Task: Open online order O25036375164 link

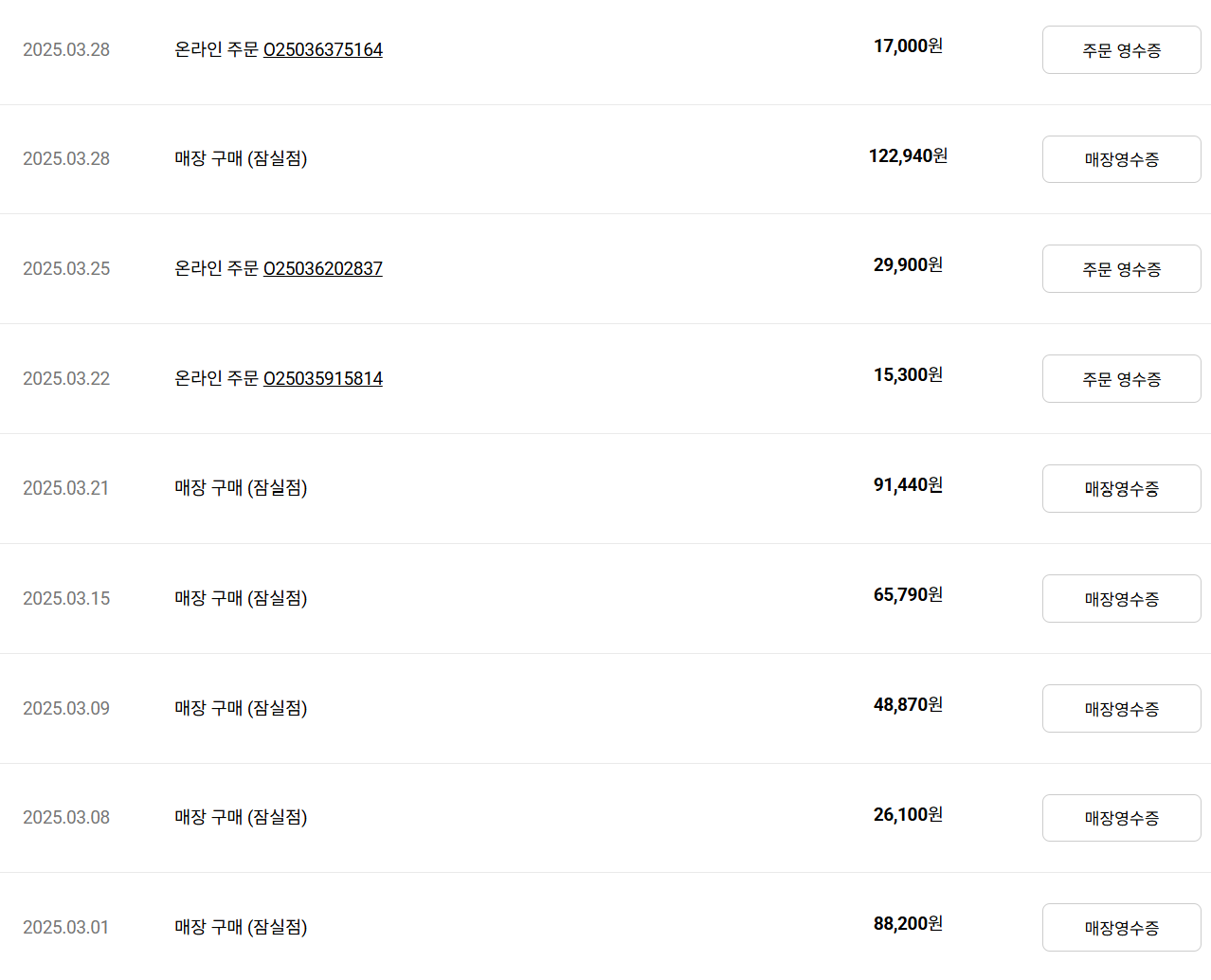Action: (x=323, y=49)
